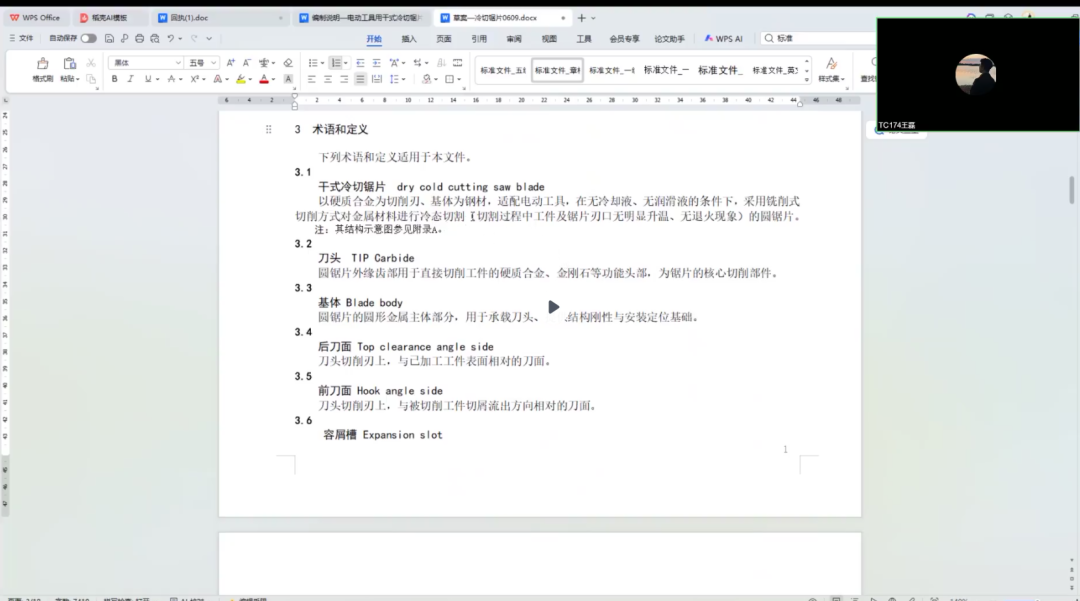Open the Thesis Assistant (论文助手) tab

click(669, 39)
